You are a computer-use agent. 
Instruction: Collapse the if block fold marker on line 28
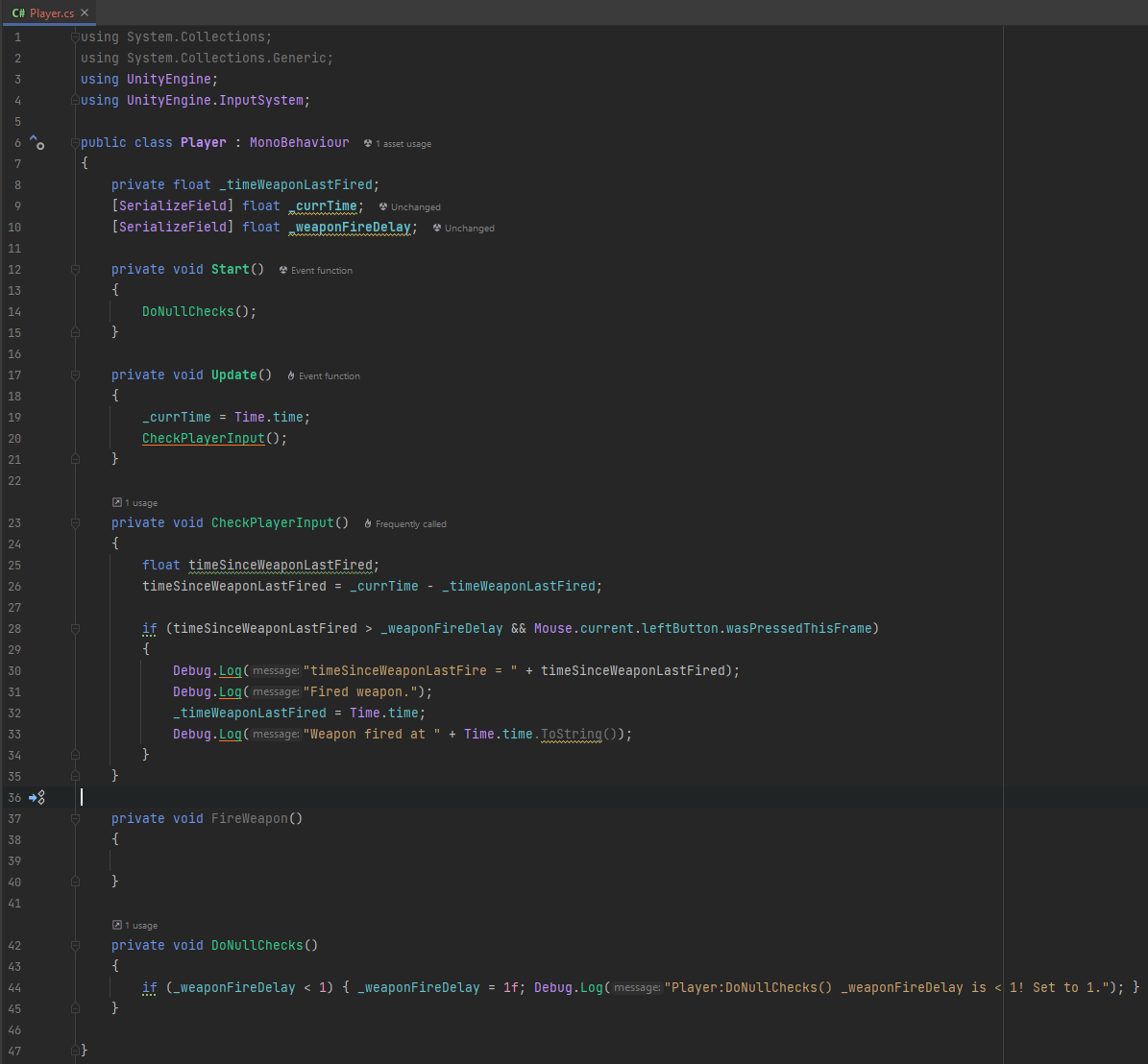coord(75,628)
